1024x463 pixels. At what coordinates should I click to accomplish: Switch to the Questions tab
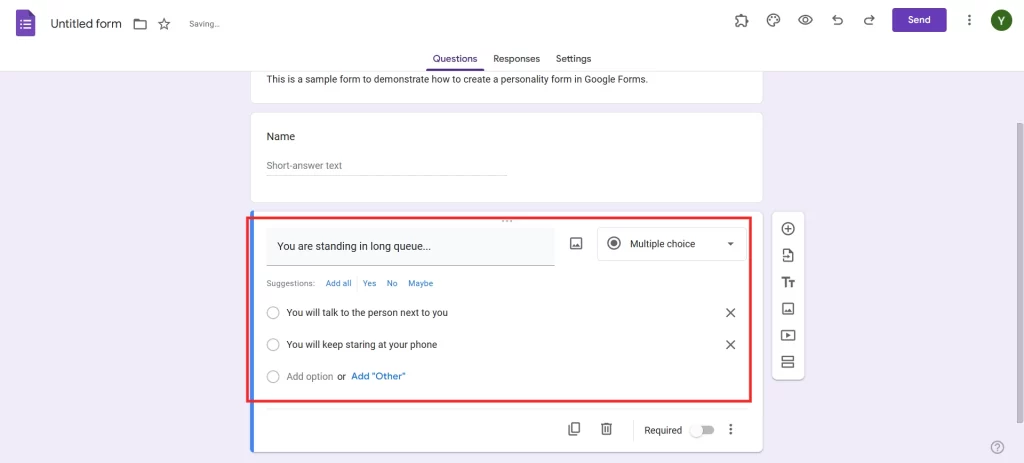455,59
